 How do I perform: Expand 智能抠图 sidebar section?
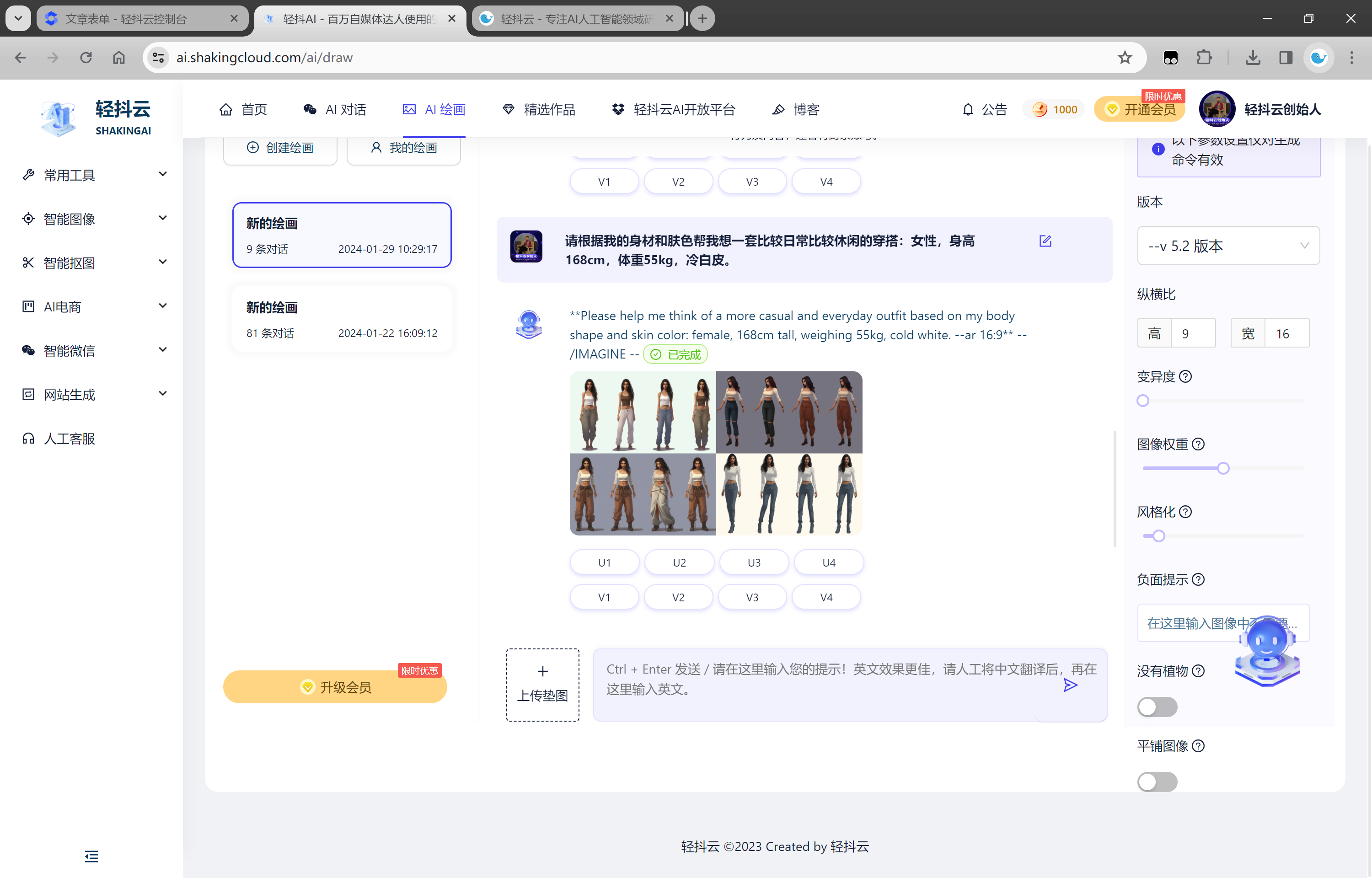tap(95, 262)
